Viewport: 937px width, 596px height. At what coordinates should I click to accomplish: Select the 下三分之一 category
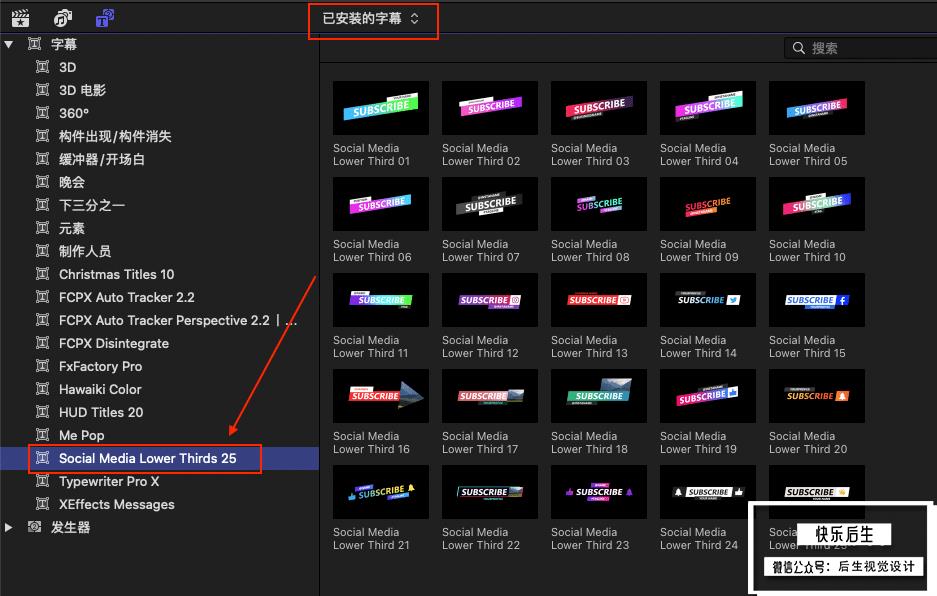tap(92, 205)
